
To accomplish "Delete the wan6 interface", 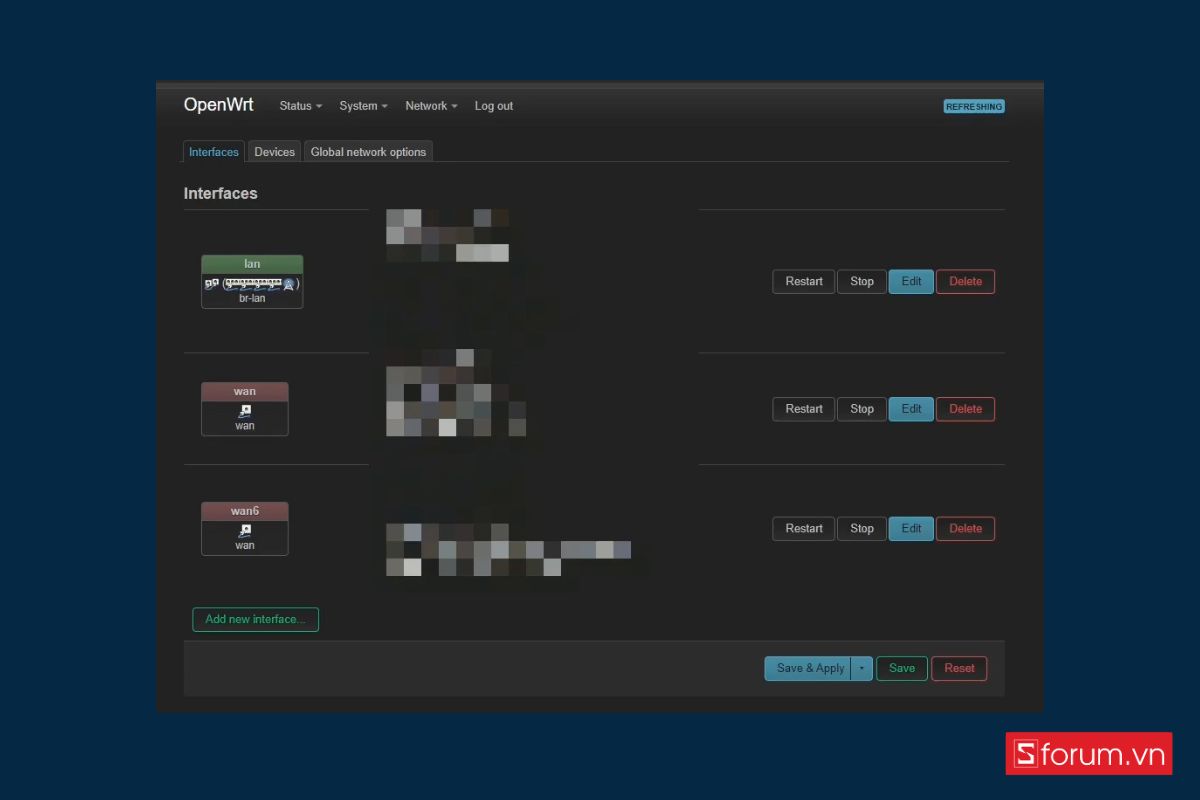I will [x=966, y=529].
